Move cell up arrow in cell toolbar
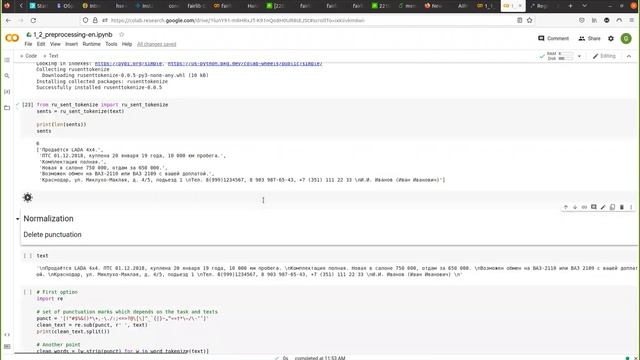 click(x=566, y=207)
